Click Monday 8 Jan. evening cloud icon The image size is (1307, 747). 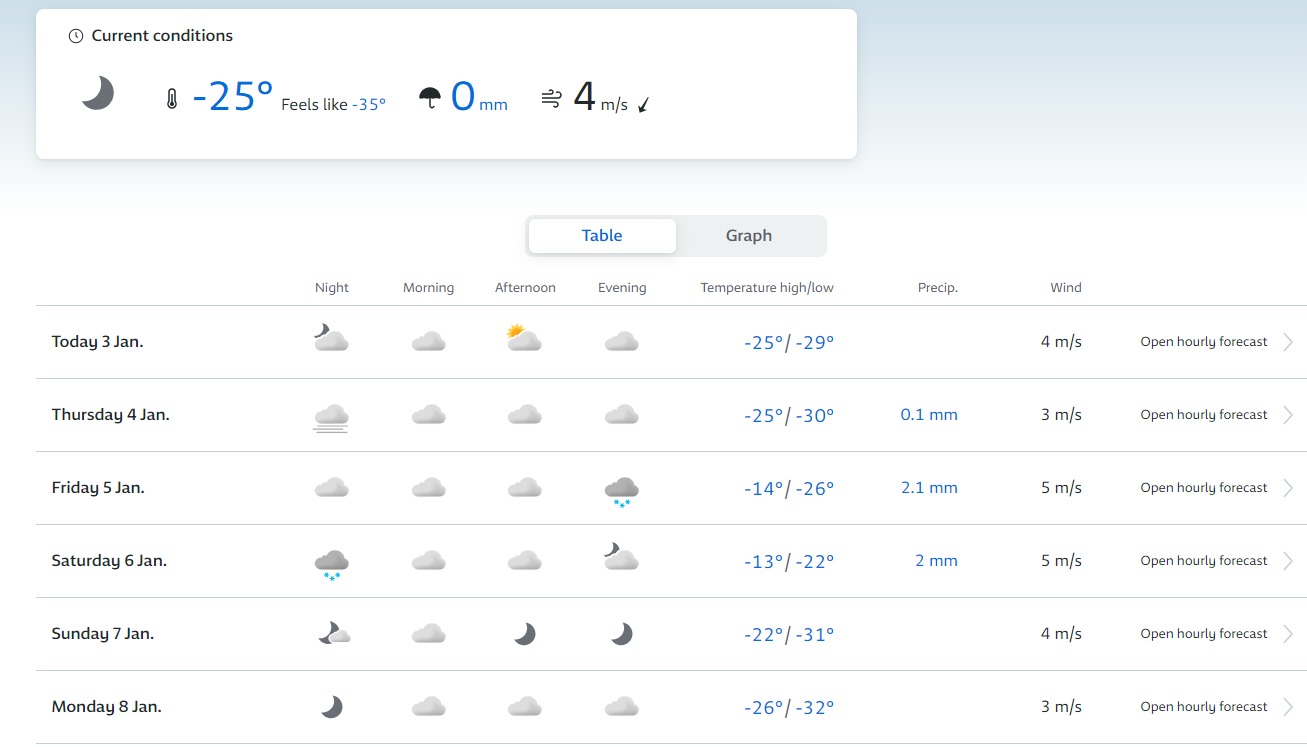pos(621,707)
